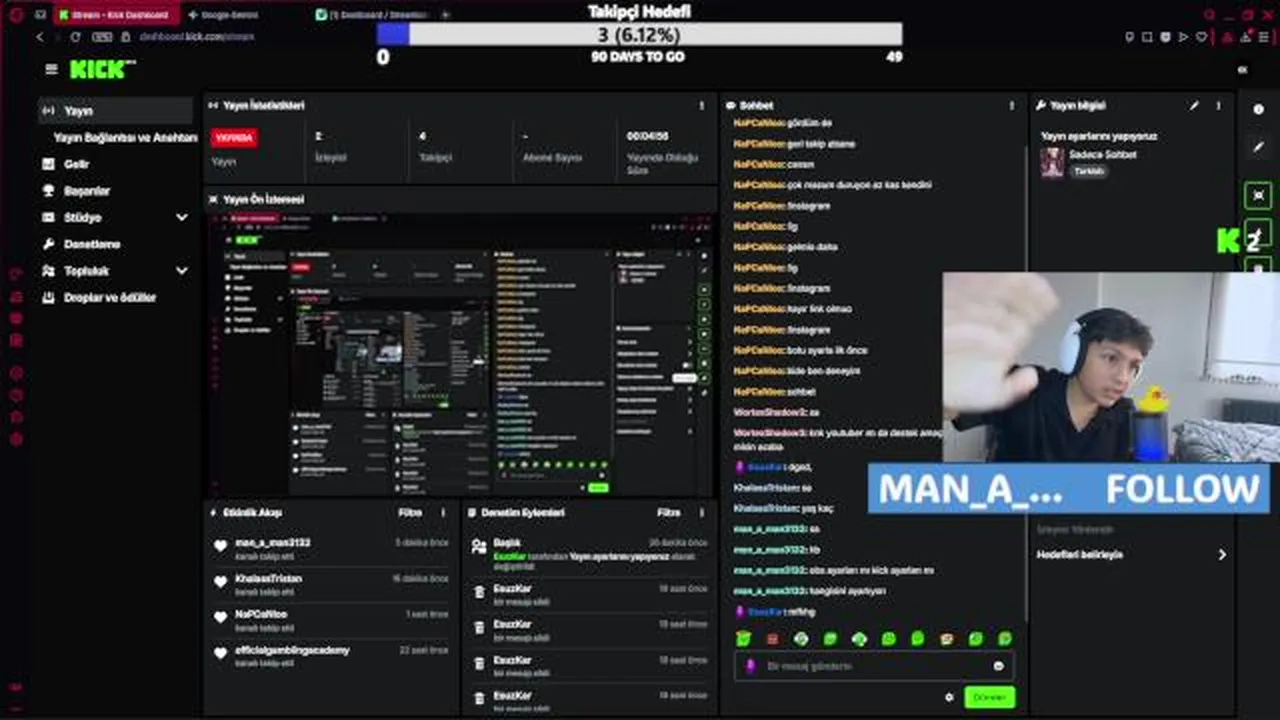Click the heart icon beside man_a_max3132

point(221,546)
